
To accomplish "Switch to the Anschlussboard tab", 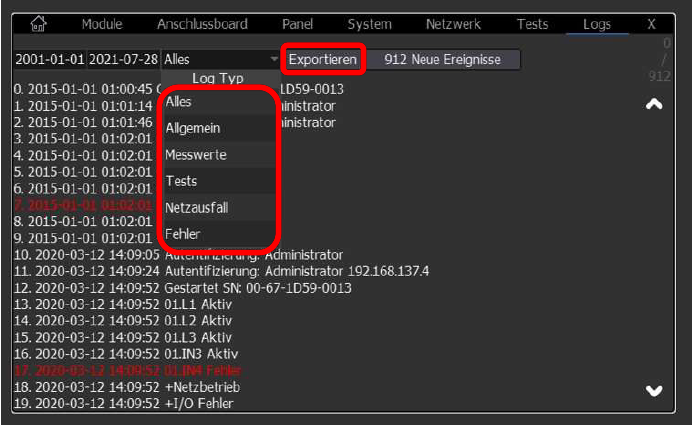I will [x=202, y=23].
